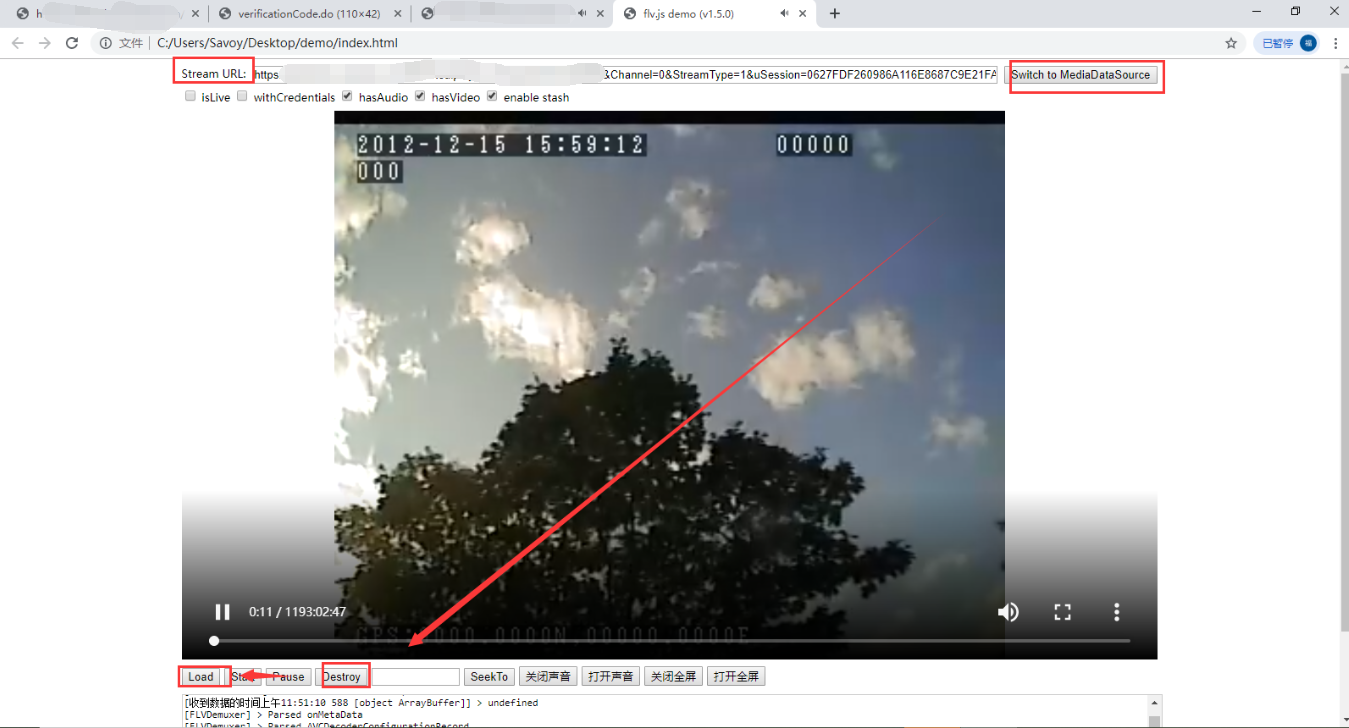Reload the current page

72,43
